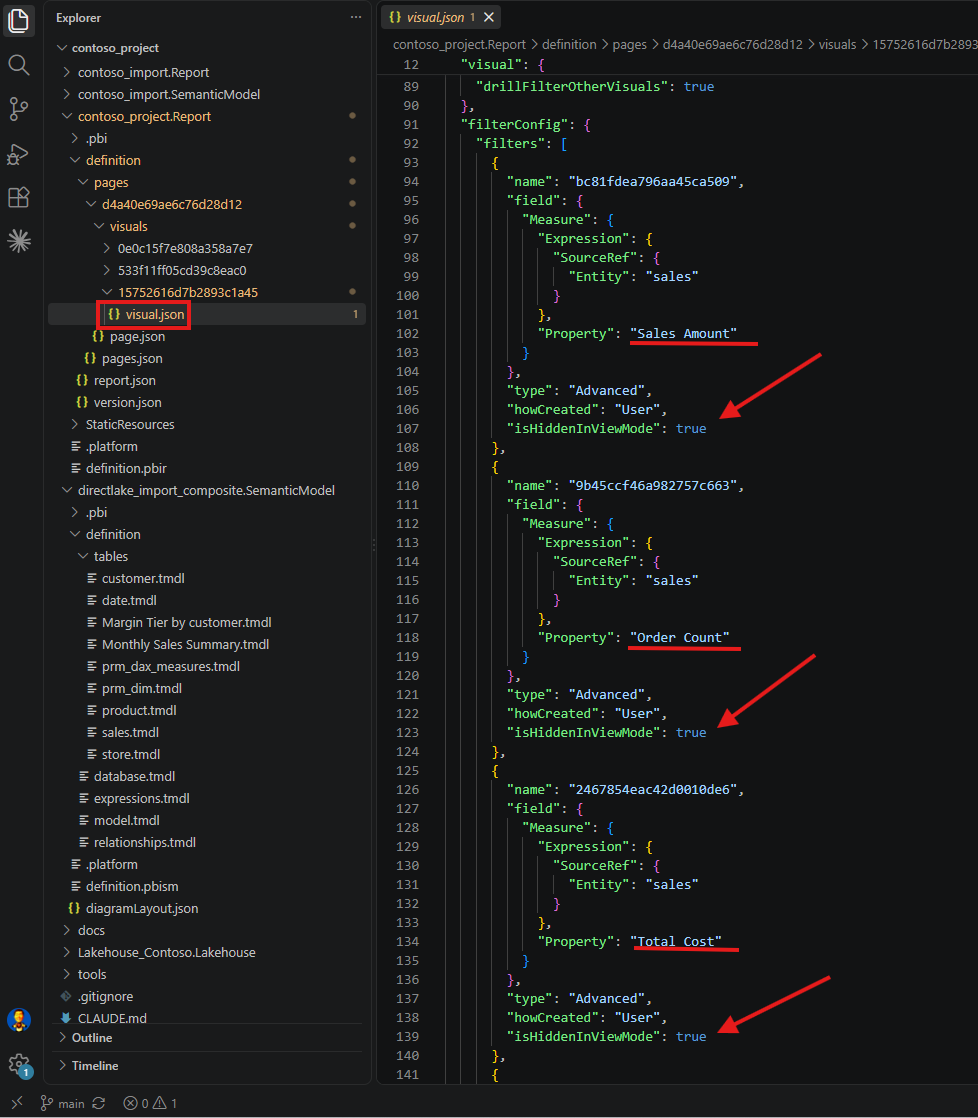The width and height of the screenshot is (978, 1118).
Task: Collapse the 15752616d7b2893c1a45 visual folder
Action: tap(187, 292)
